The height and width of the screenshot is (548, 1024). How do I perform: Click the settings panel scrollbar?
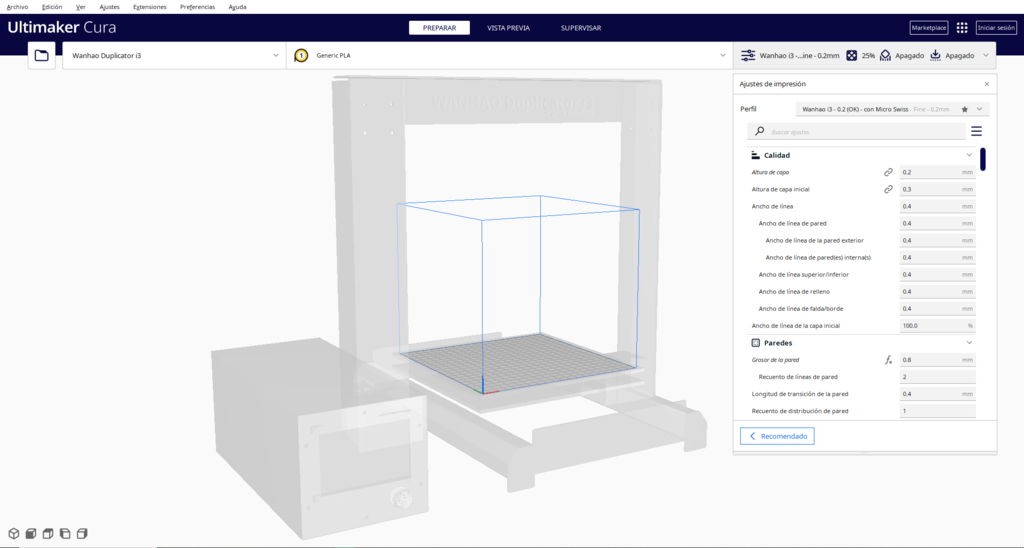pyautogui.click(x=983, y=159)
